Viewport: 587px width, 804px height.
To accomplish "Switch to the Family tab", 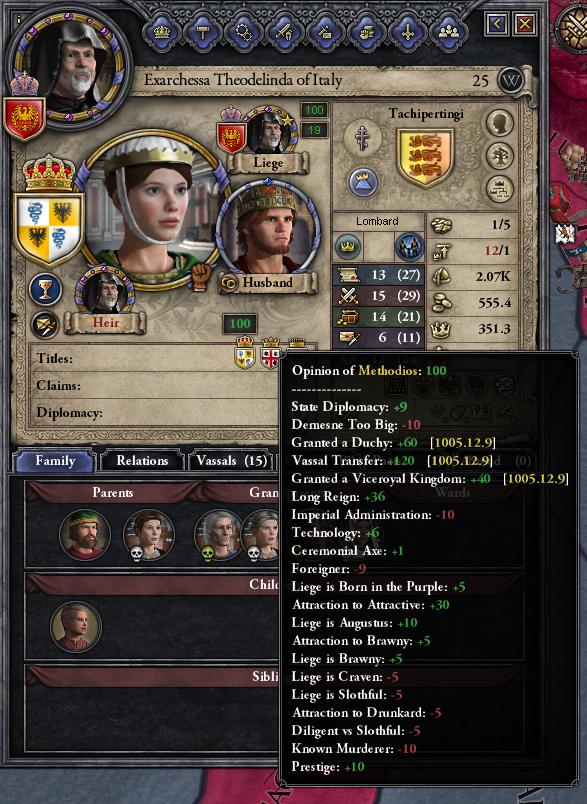I will 54,460.
